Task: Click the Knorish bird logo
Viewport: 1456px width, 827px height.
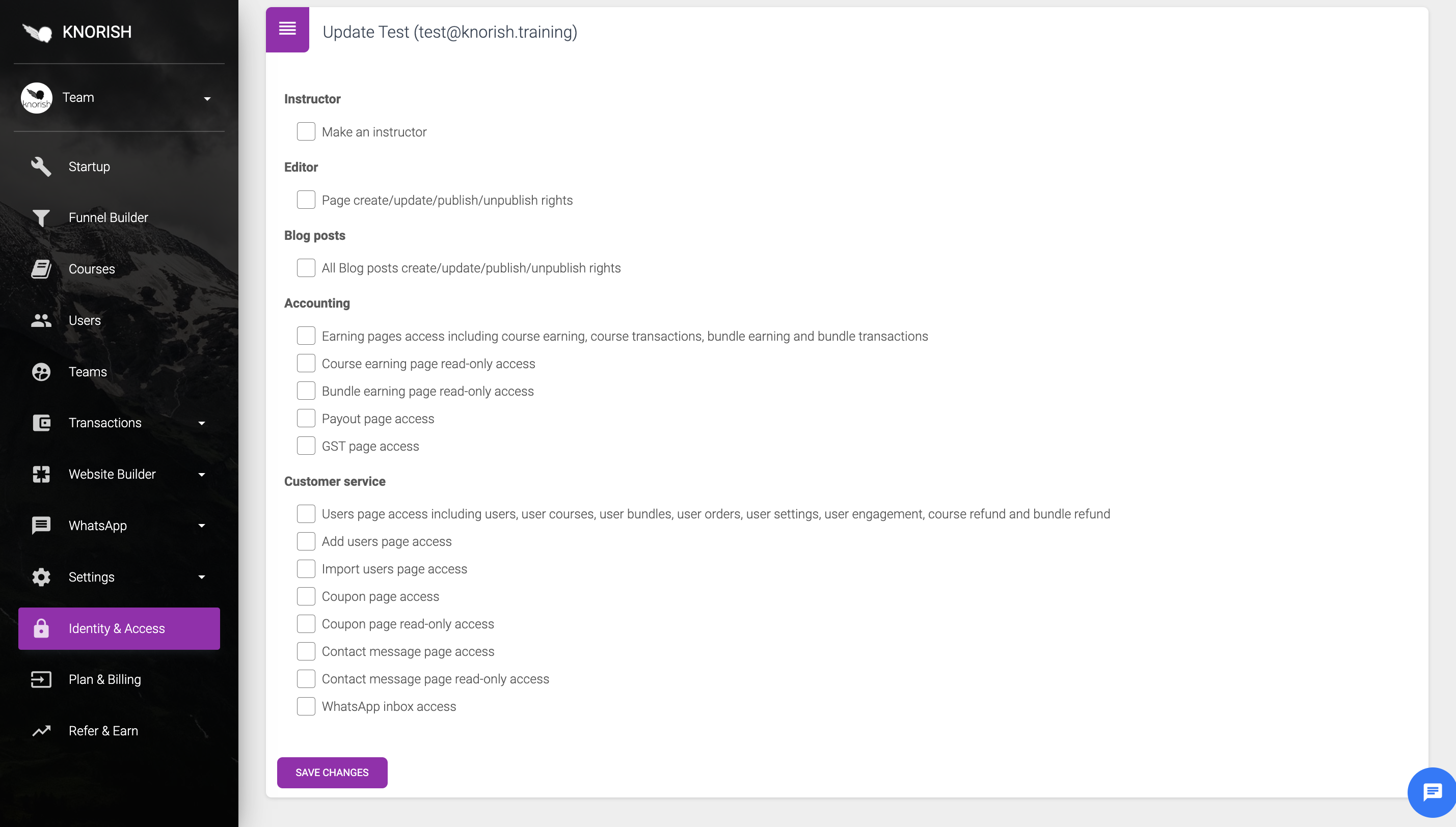Action: tap(37, 33)
